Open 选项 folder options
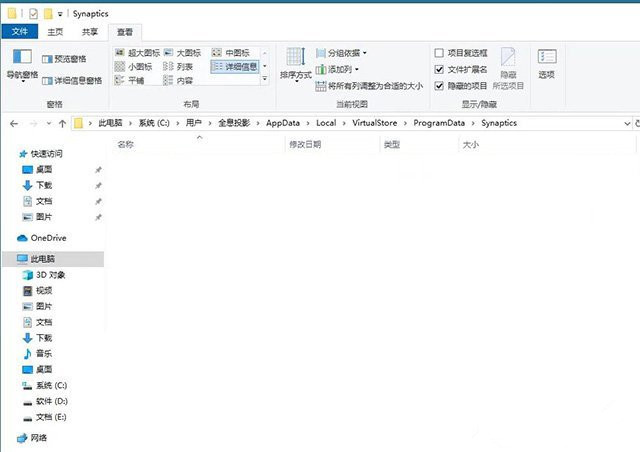This screenshot has width=640, height=452. tap(547, 64)
